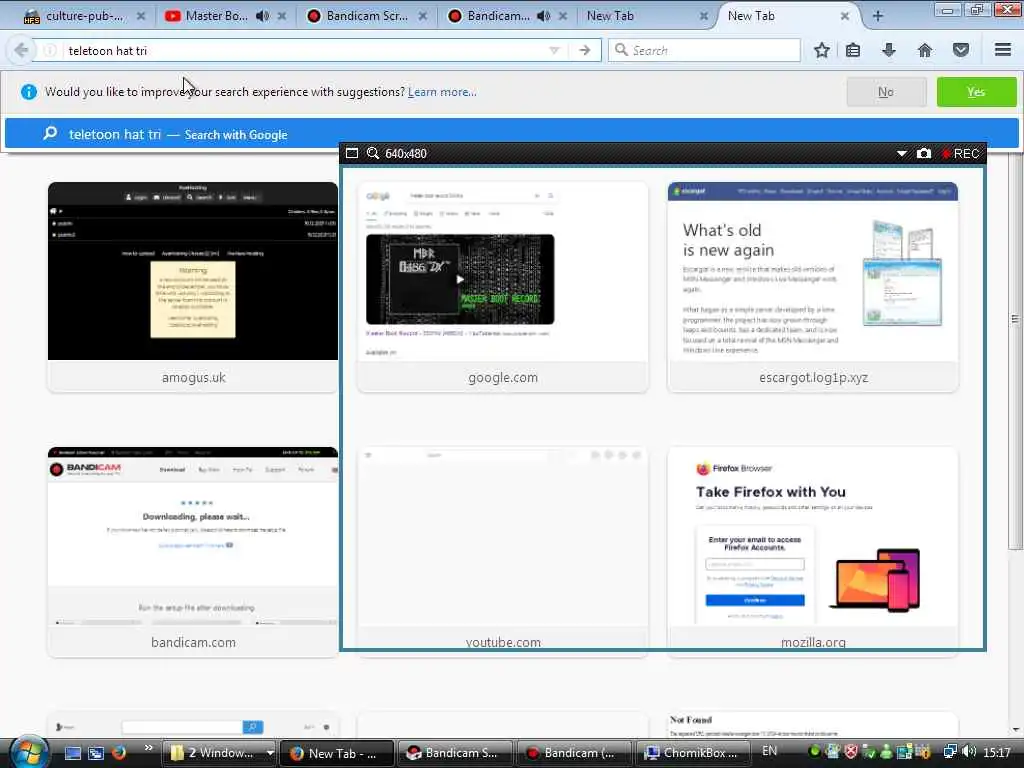Select 'teletoon hat tri — Search with Google'
Image resolution: width=1024 pixels, height=768 pixels.
click(511, 134)
